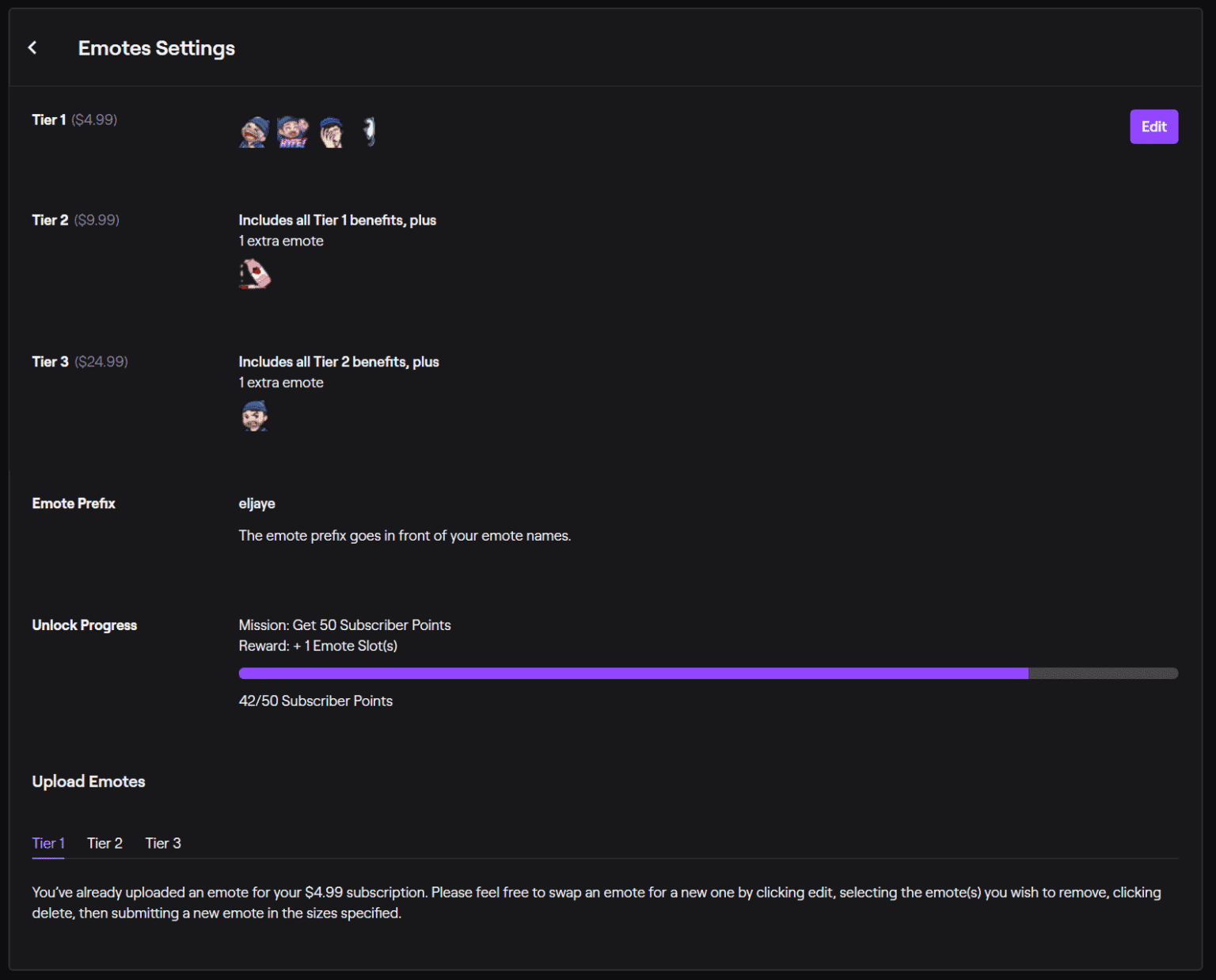1216x980 pixels.
Task: Click the Upload Emotes heading
Action: coord(89,781)
